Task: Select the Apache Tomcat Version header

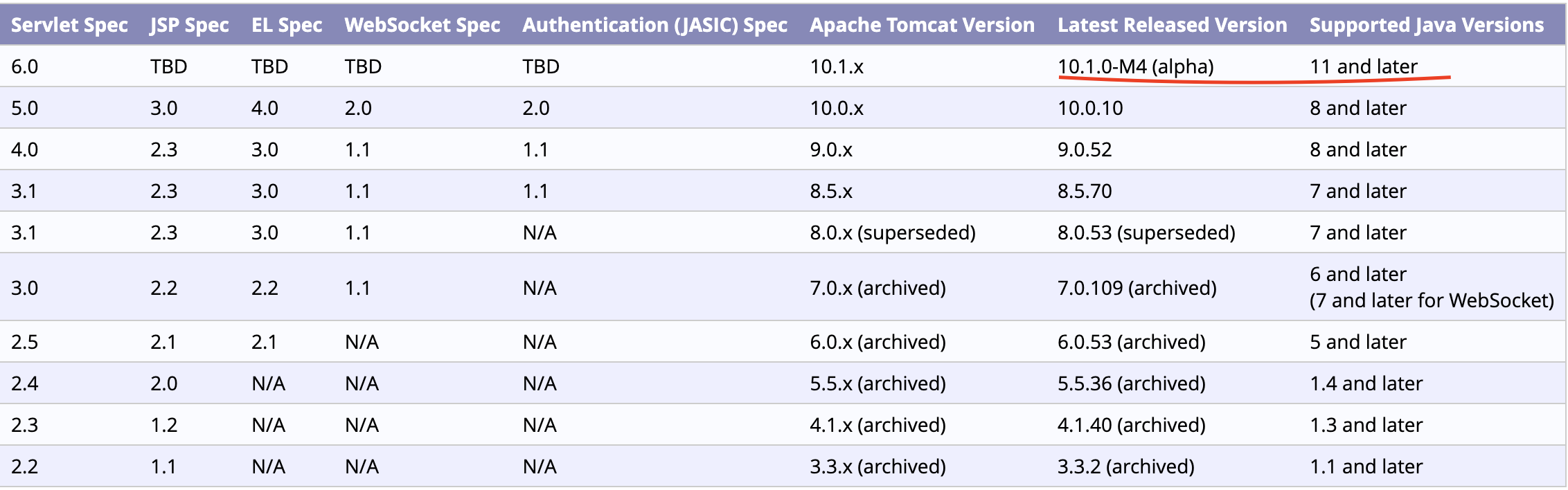Action: (x=922, y=25)
